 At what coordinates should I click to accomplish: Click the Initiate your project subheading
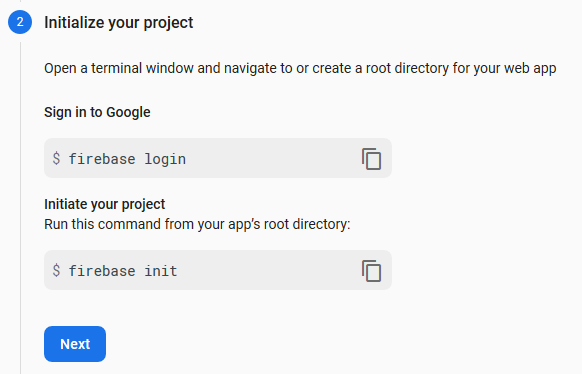coord(105,204)
